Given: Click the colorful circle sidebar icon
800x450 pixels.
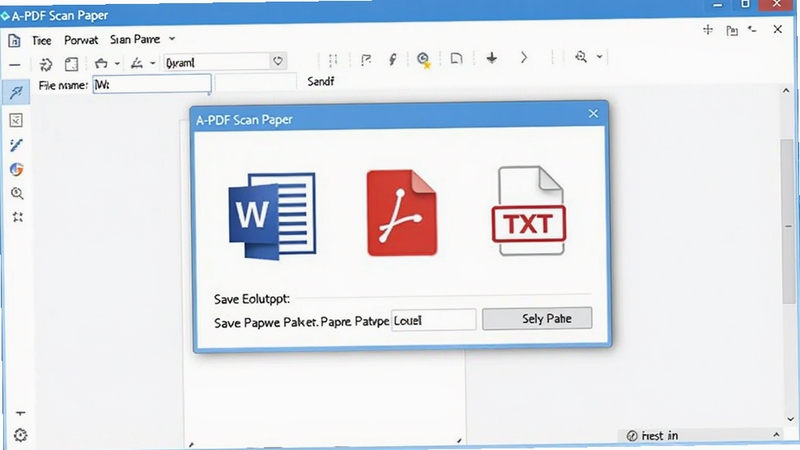Looking at the screenshot, I should click(x=16, y=169).
